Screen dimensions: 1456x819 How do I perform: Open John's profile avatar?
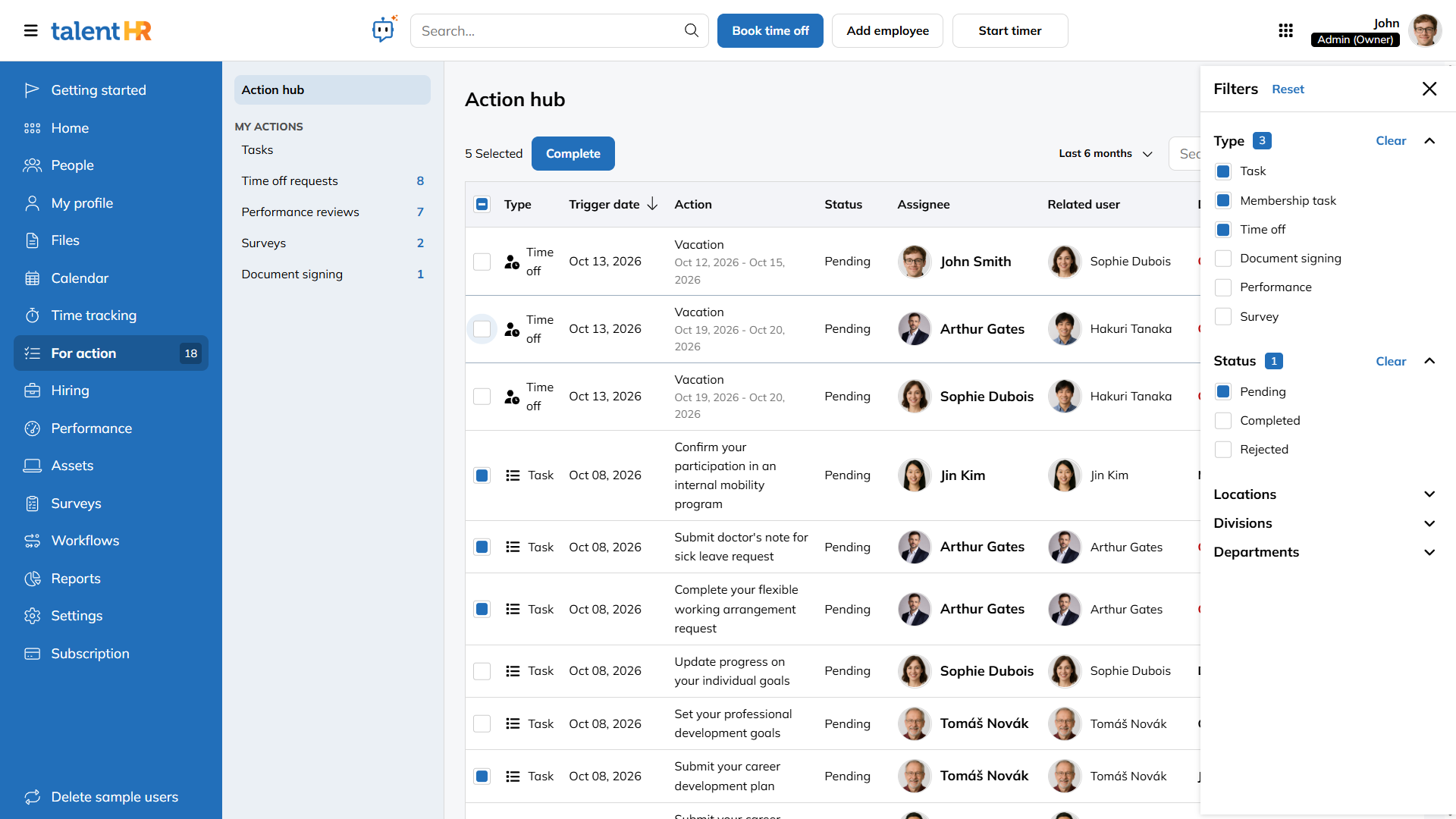(1425, 30)
